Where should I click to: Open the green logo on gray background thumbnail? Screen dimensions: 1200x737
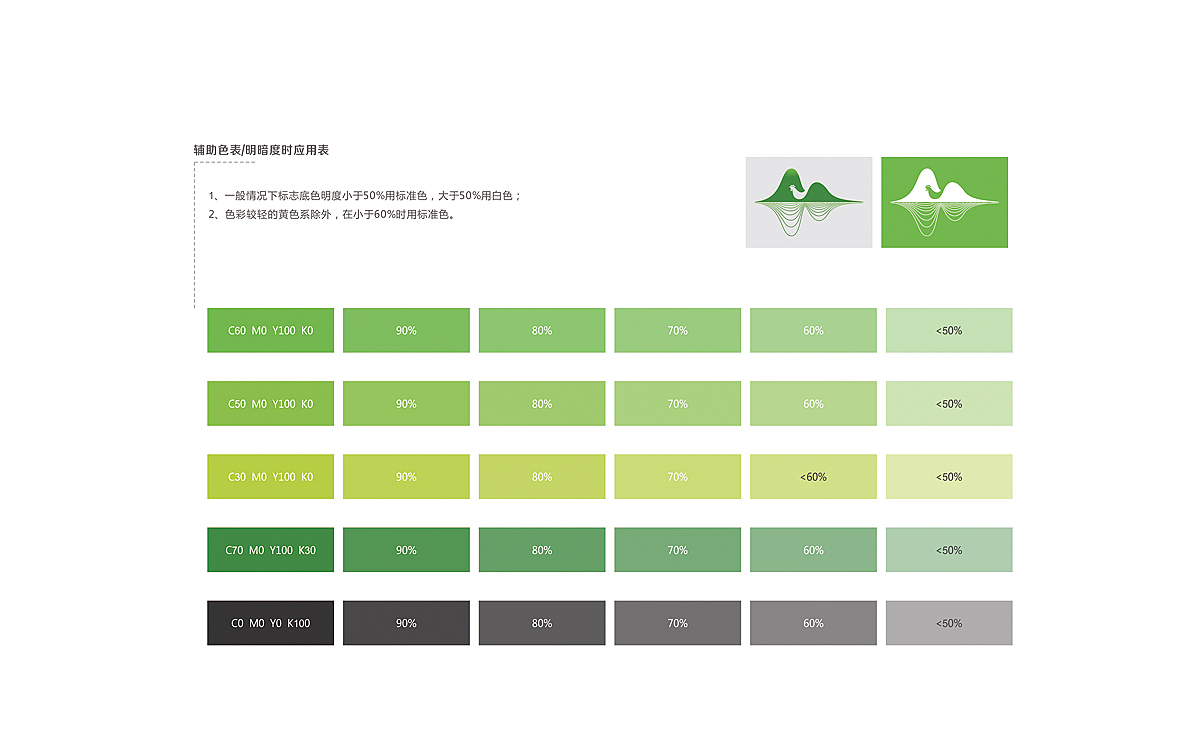point(809,202)
